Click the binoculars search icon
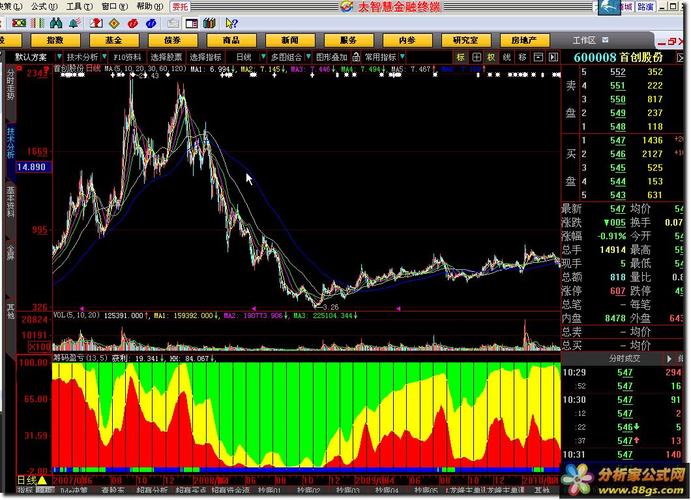 (x=56, y=23)
